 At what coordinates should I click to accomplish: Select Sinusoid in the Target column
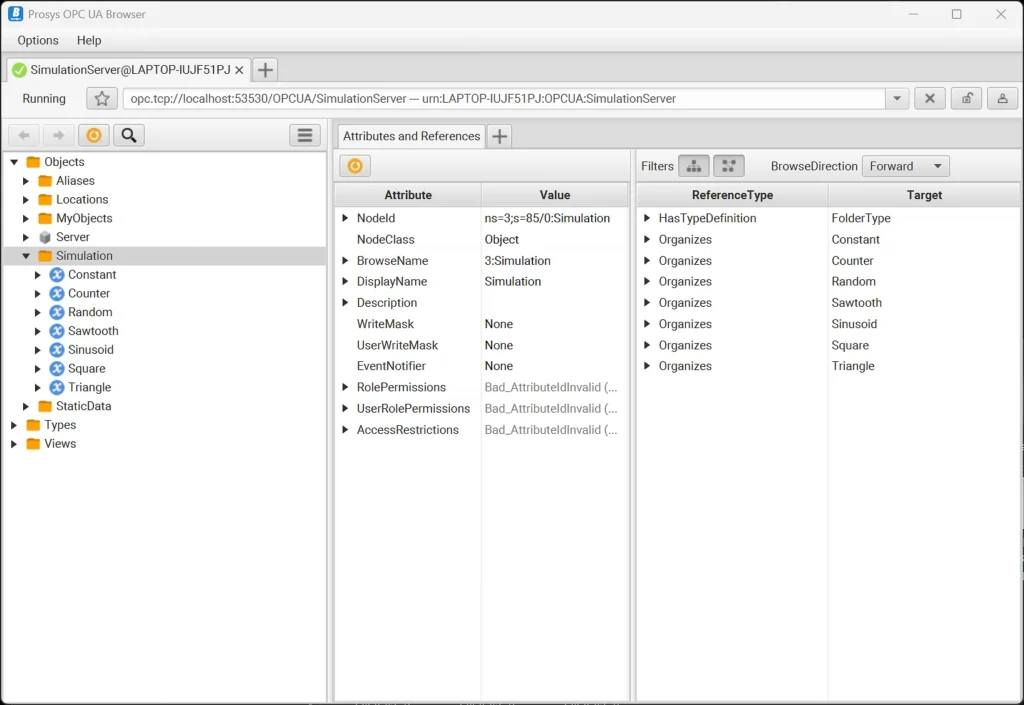point(856,324)
